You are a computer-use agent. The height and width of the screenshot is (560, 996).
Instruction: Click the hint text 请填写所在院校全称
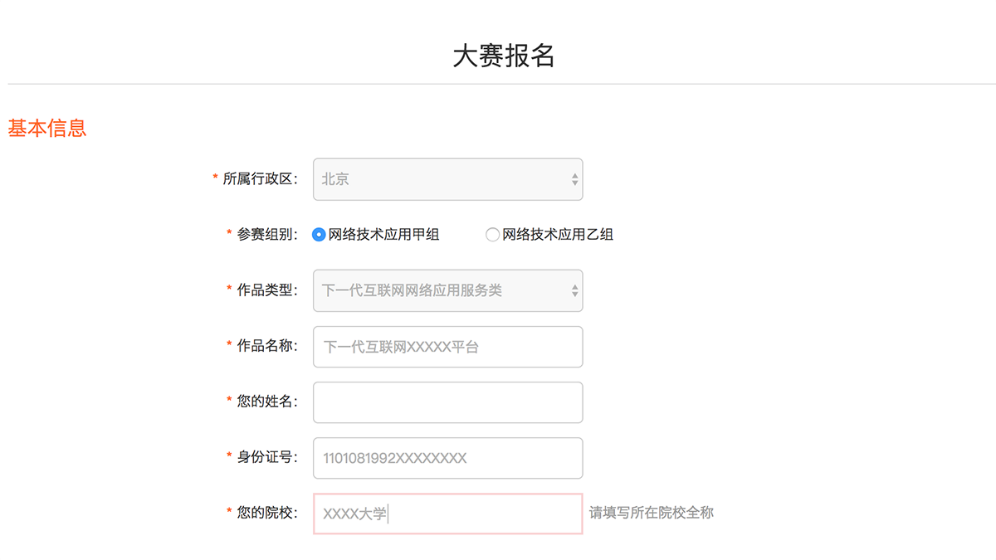pyautogui.click(x=651, y=513)
